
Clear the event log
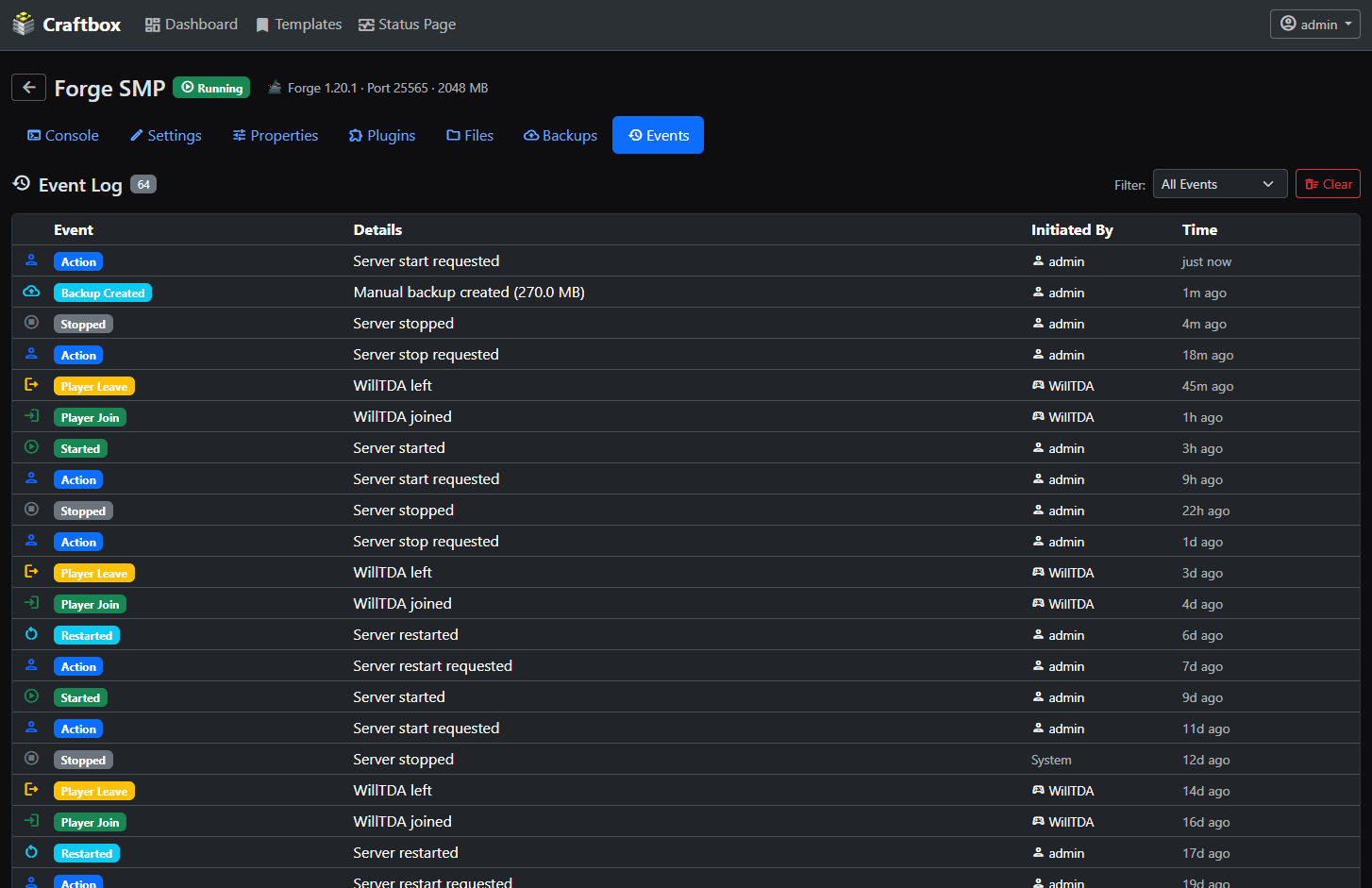tap(1329, 184)
